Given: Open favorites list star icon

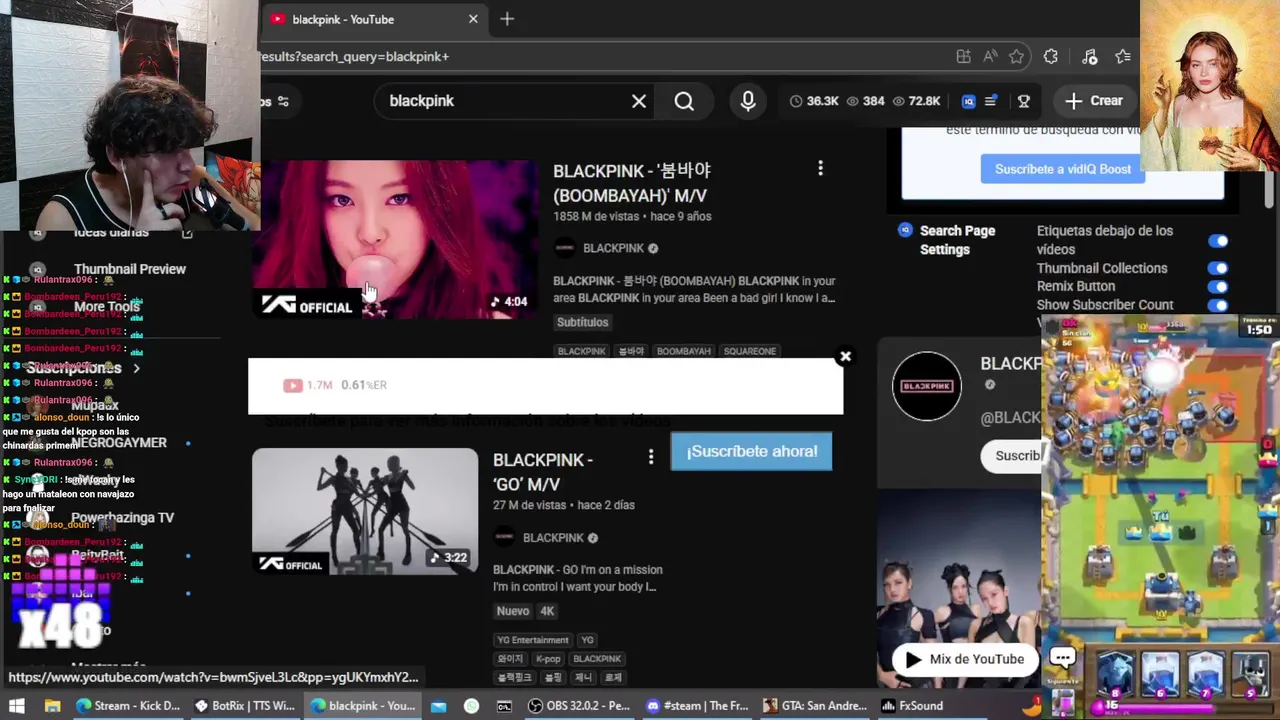Looking at the screenshot, I should click(x=1123, y=57).
